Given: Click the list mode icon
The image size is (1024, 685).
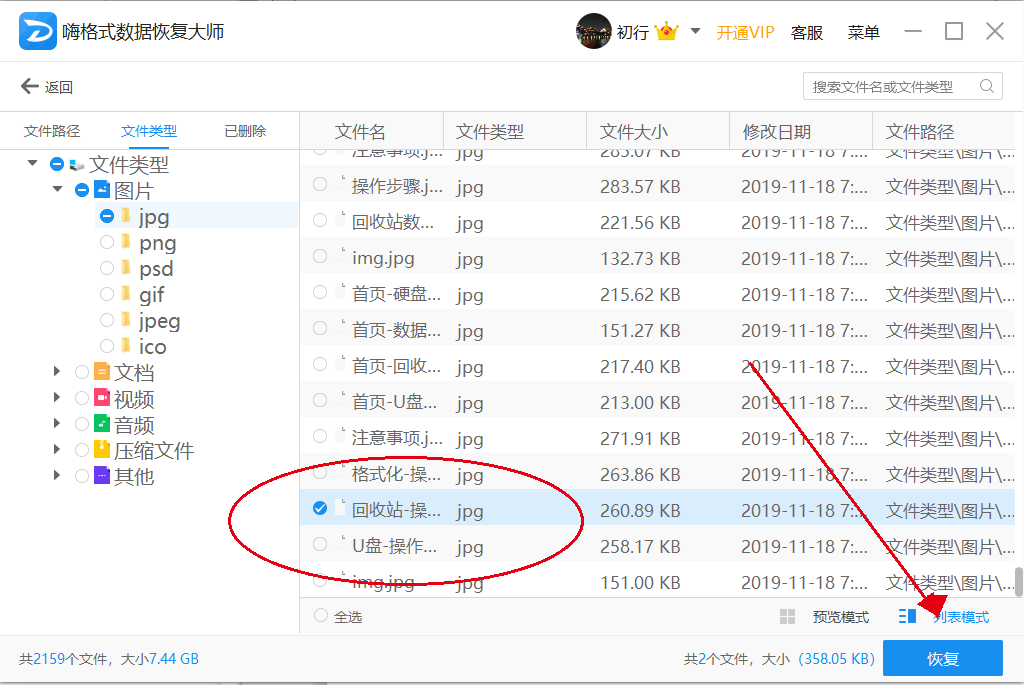Looking at the screenshot, I should pos(907,616).
